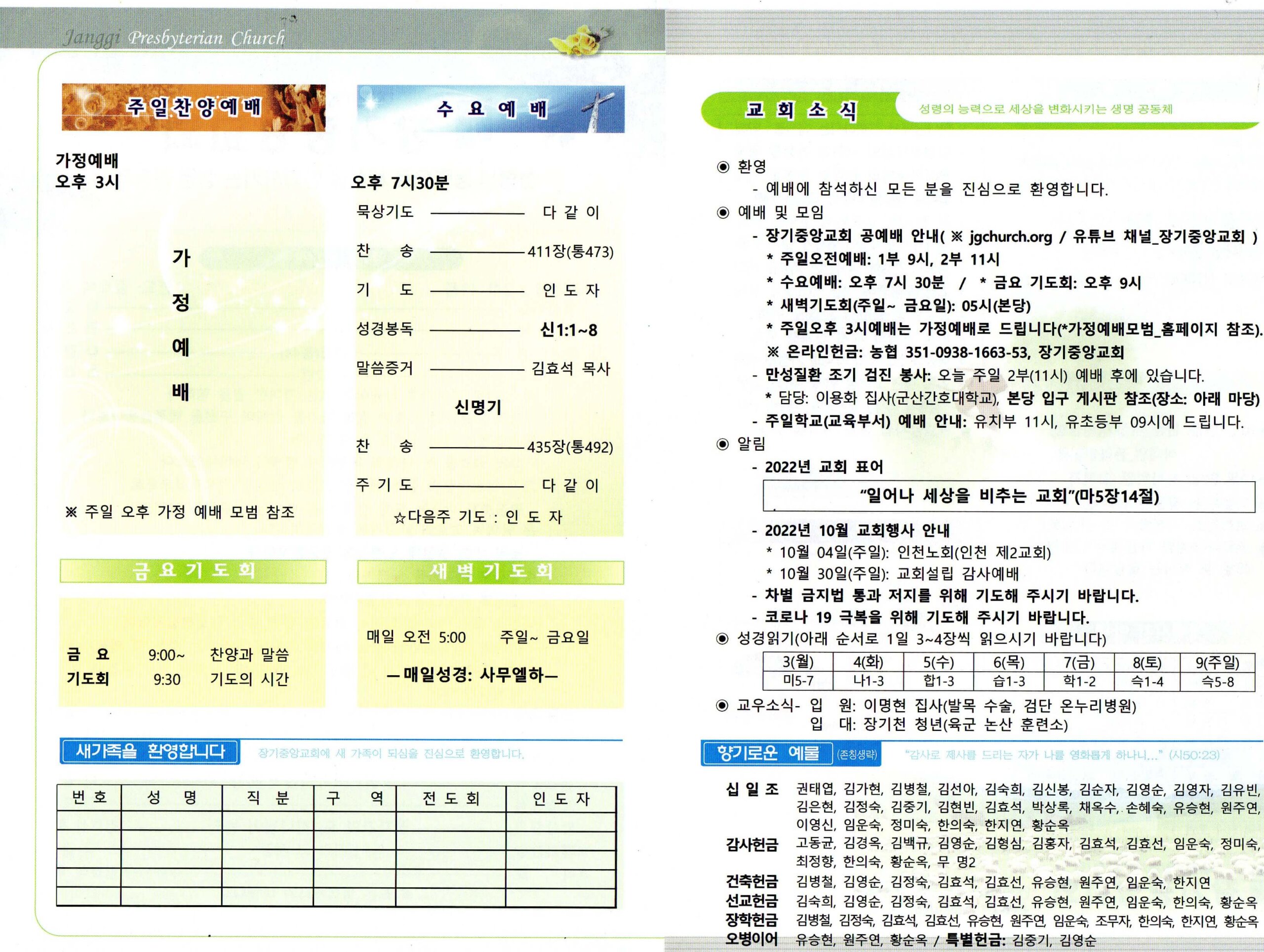The width and height of the screenshot is (1264, 952).
Task: Click the bullet icon beside 알림
Action: 723,444
